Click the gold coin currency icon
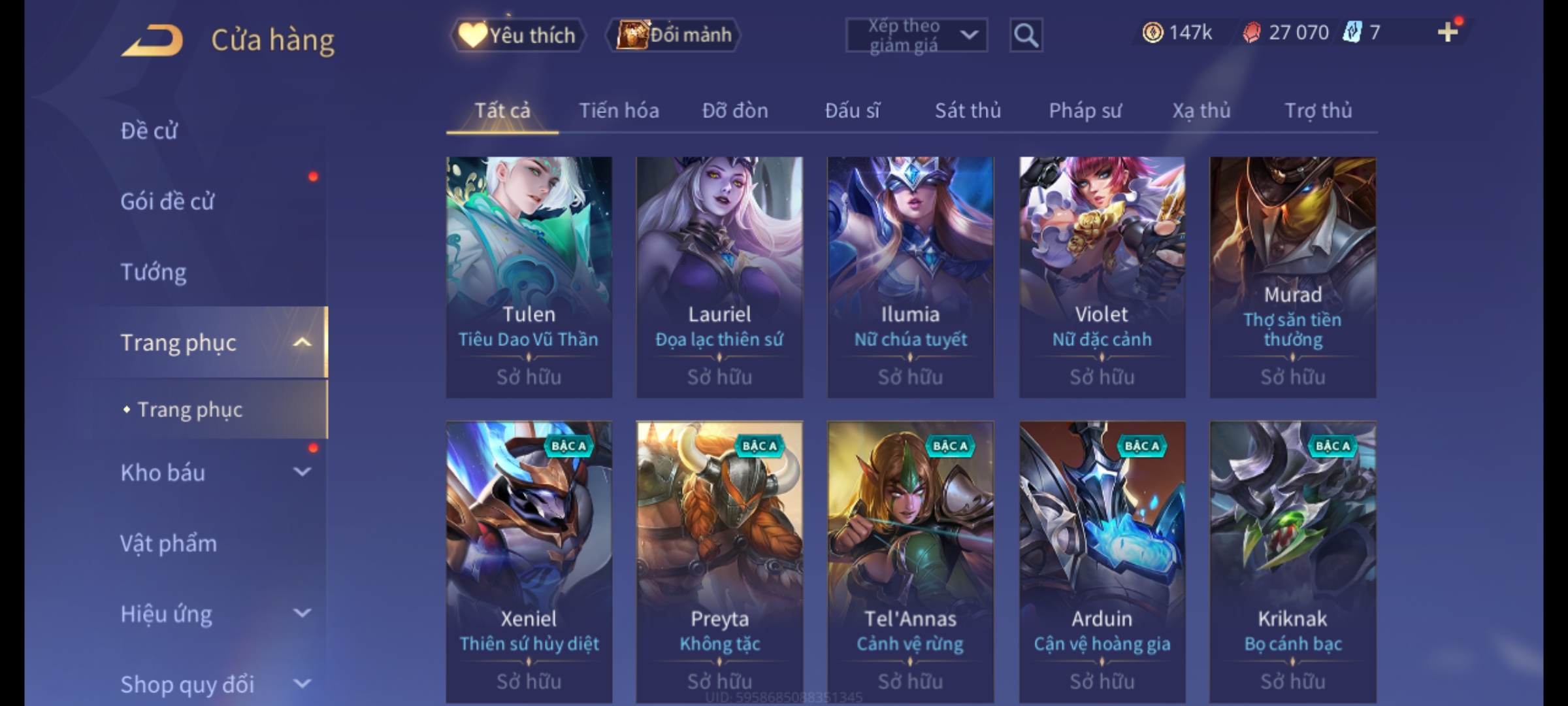This screenshot has height=706, width=1568. coord(1152,32)
